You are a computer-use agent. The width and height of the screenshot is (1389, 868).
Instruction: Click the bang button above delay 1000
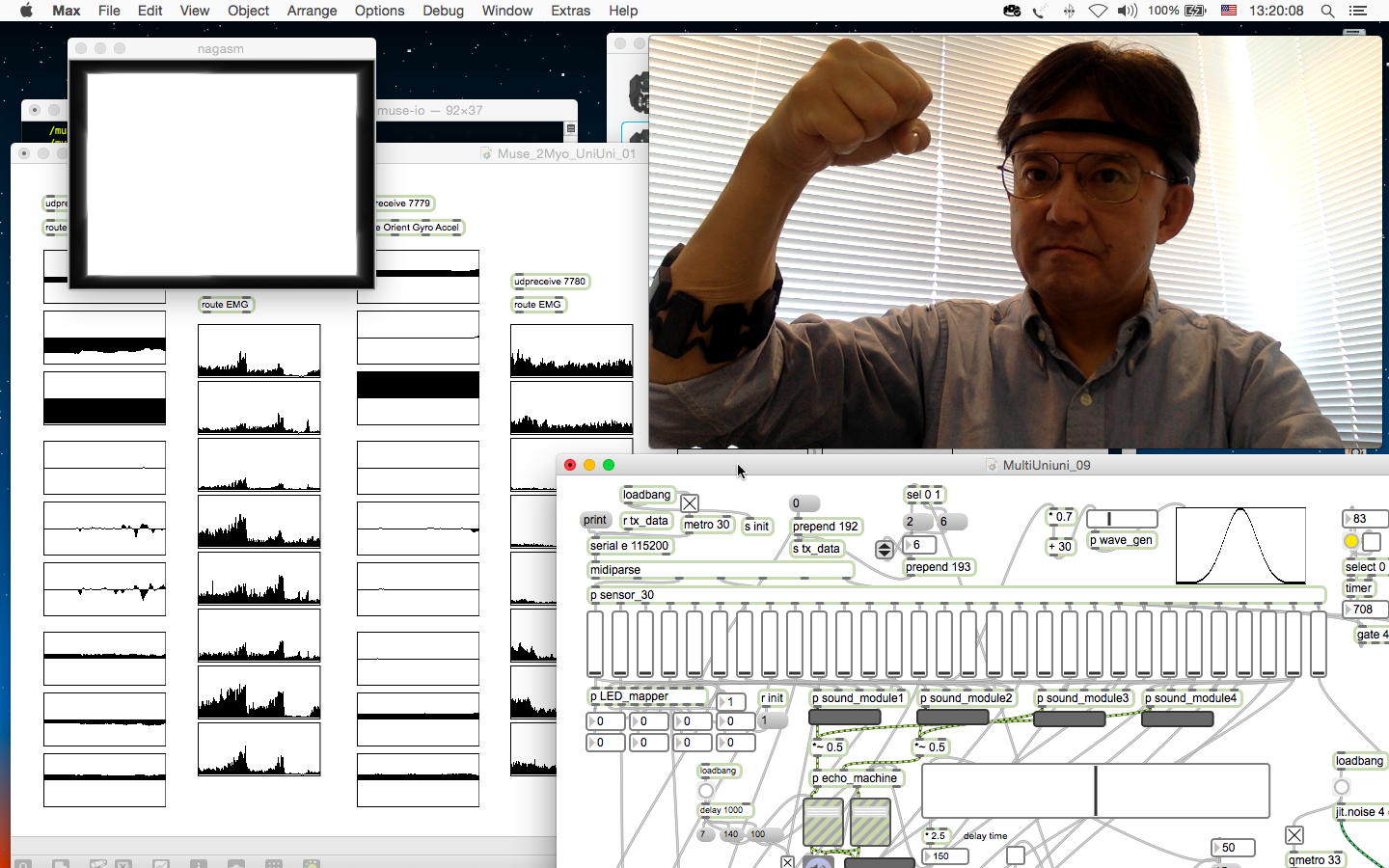click(x=706, y=791)
